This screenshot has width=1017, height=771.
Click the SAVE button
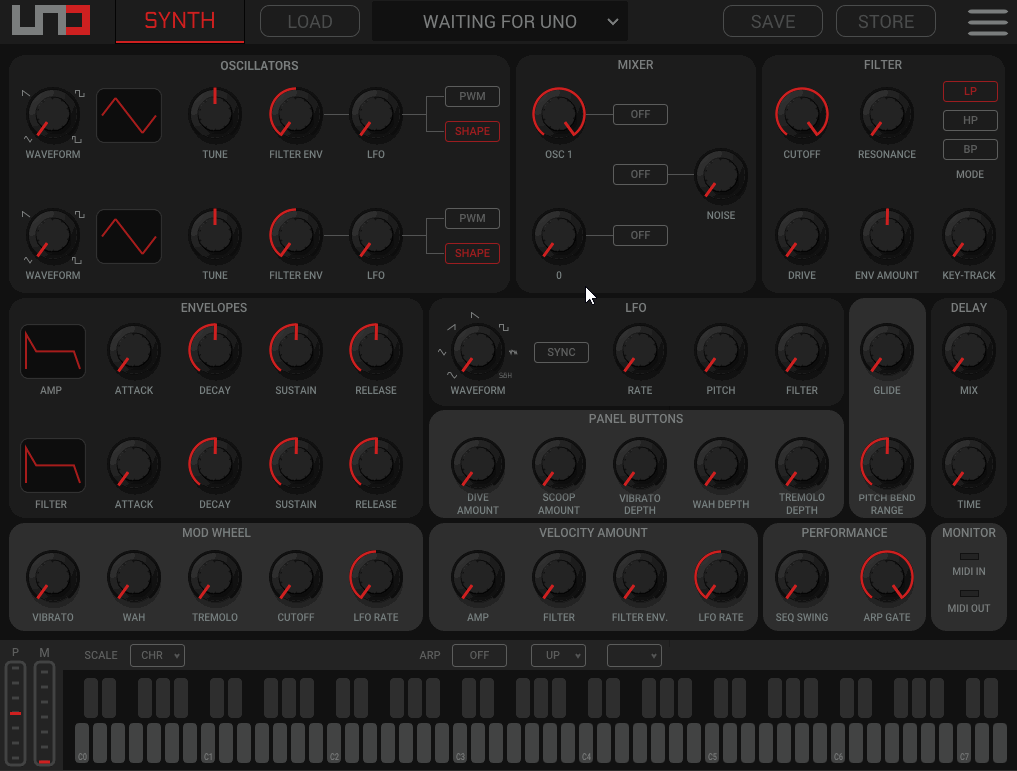point(772,21)
